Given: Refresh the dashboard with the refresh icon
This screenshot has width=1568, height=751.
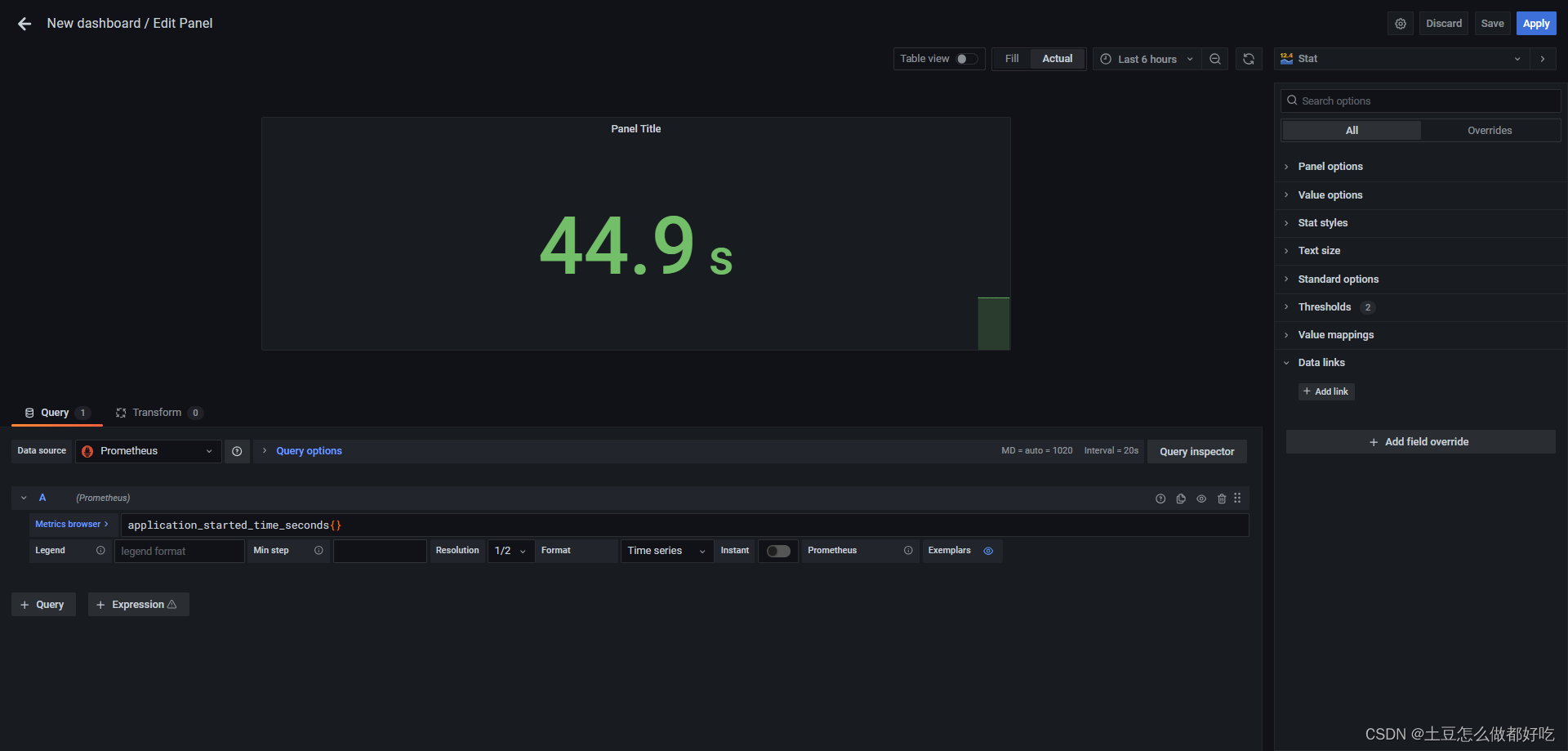Looking at the screenshot, I should click(1249, 59).
